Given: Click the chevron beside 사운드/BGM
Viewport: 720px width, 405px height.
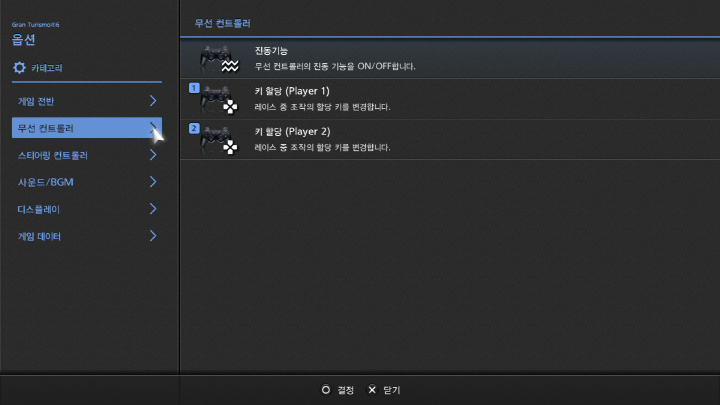Looking at the screenshot, I should click(153, 182).
